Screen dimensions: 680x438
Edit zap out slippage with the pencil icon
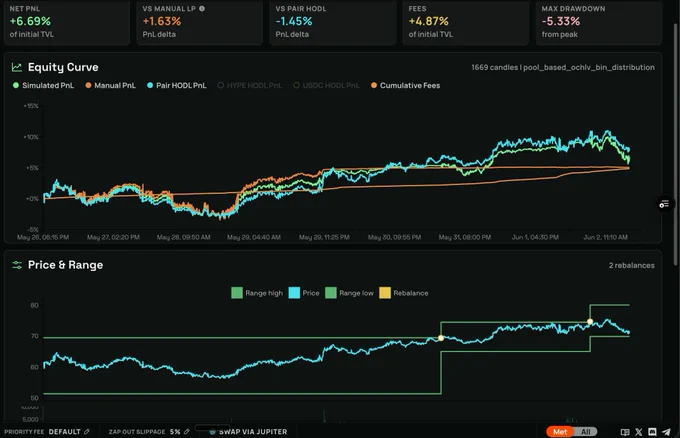coord(186,431)
